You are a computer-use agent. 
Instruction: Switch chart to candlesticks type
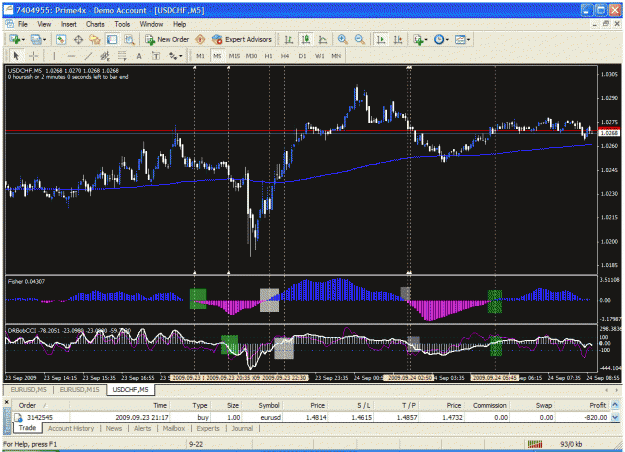coord(306,39)
